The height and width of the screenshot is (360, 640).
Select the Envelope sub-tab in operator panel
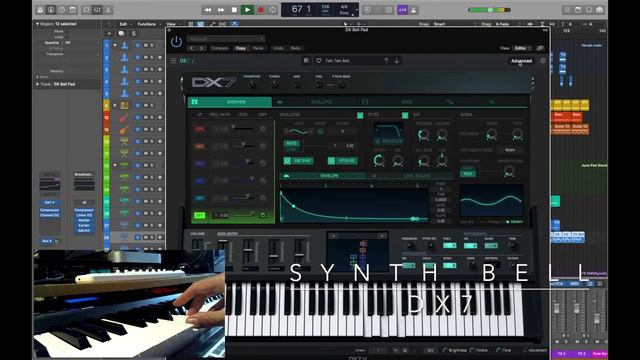(323, 176)
